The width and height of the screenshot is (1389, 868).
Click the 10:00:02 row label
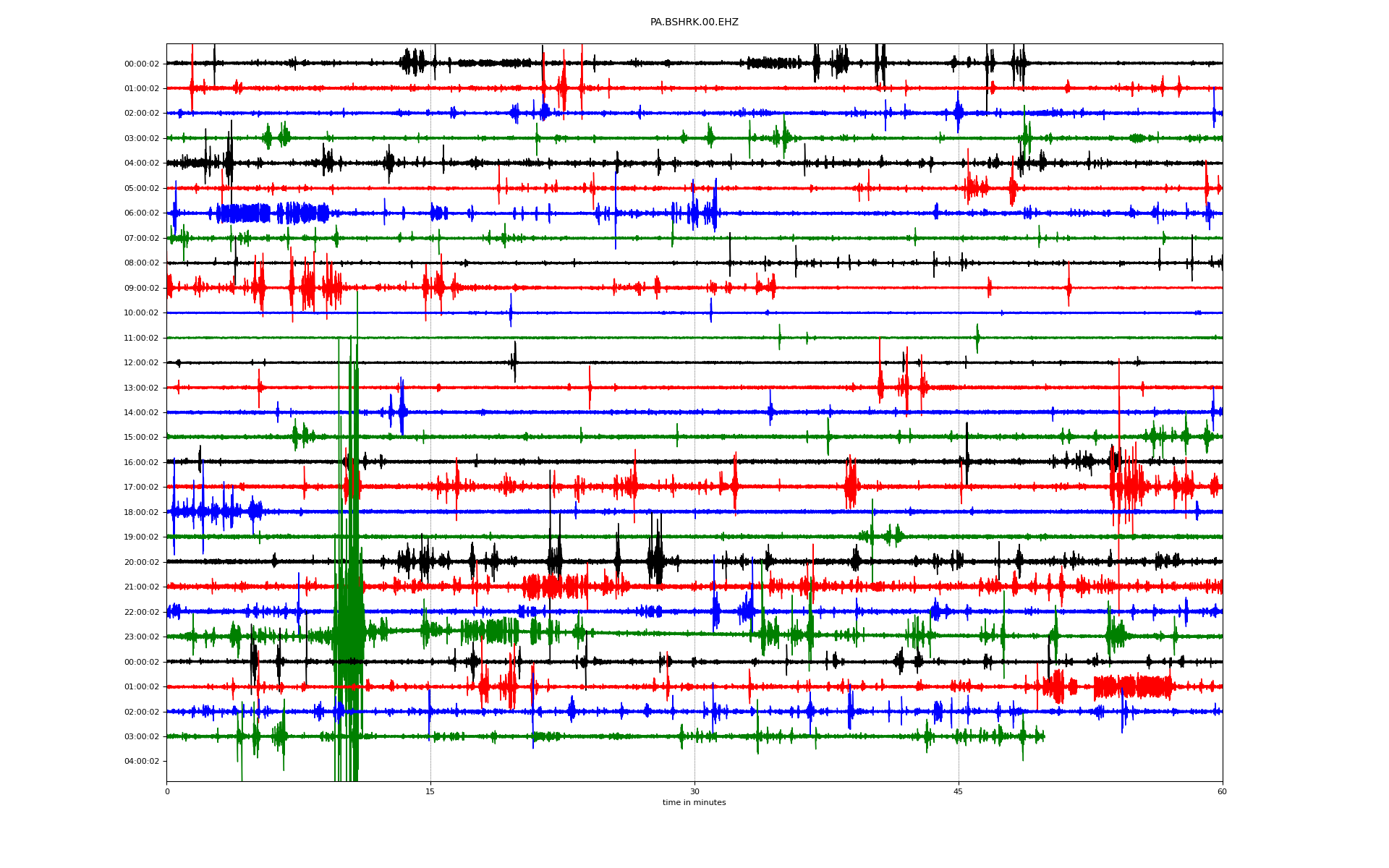pos(141,313)
